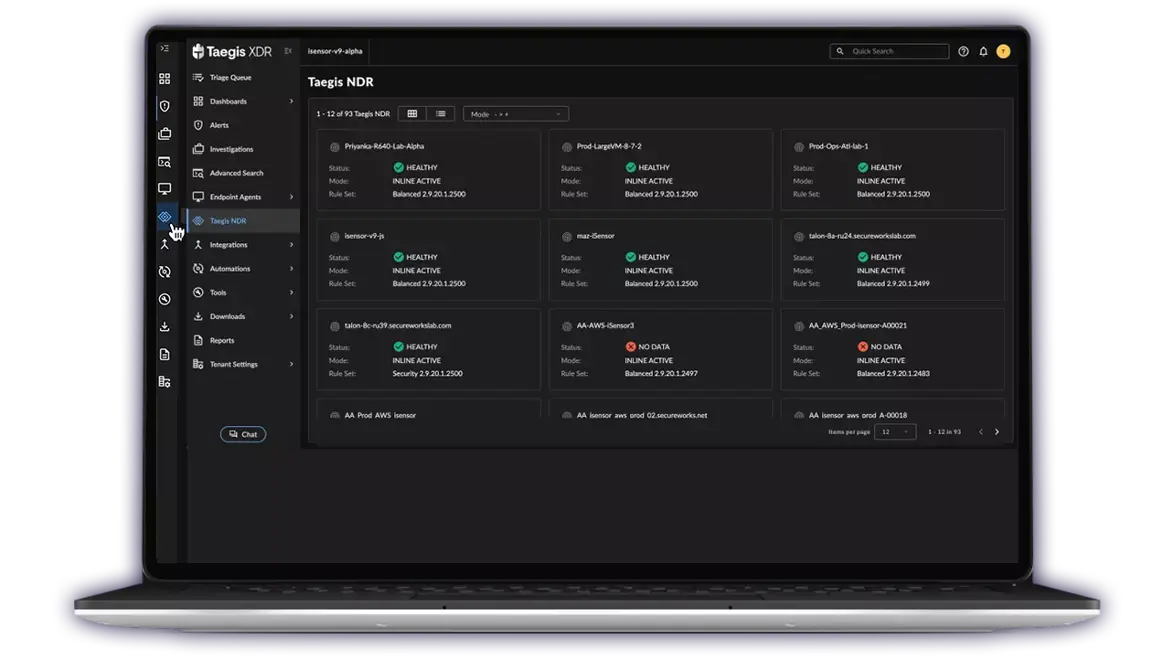Expand Endpoint Agents submenu chevron

pyautogui.click(x=291, y=197)
